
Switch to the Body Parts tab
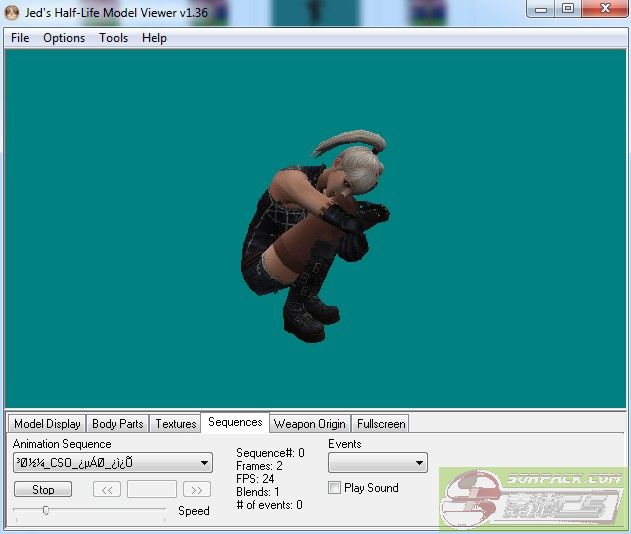117,424
